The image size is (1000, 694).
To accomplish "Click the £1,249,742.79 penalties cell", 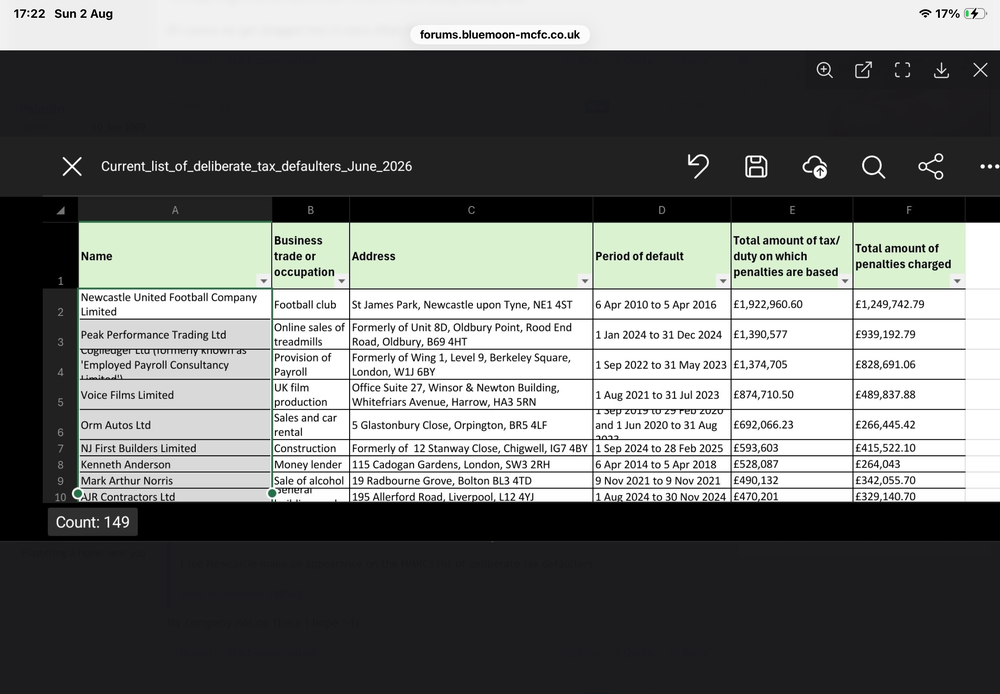I will pos(909,304).
